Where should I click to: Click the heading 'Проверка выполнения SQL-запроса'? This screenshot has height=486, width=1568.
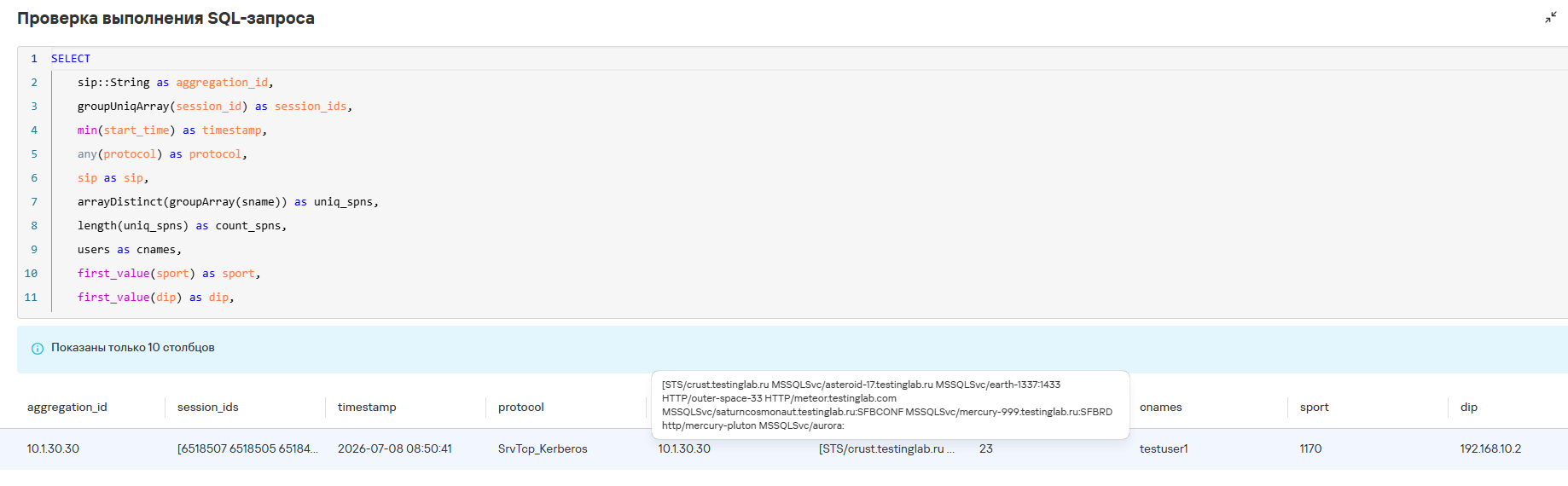[166, 18]
